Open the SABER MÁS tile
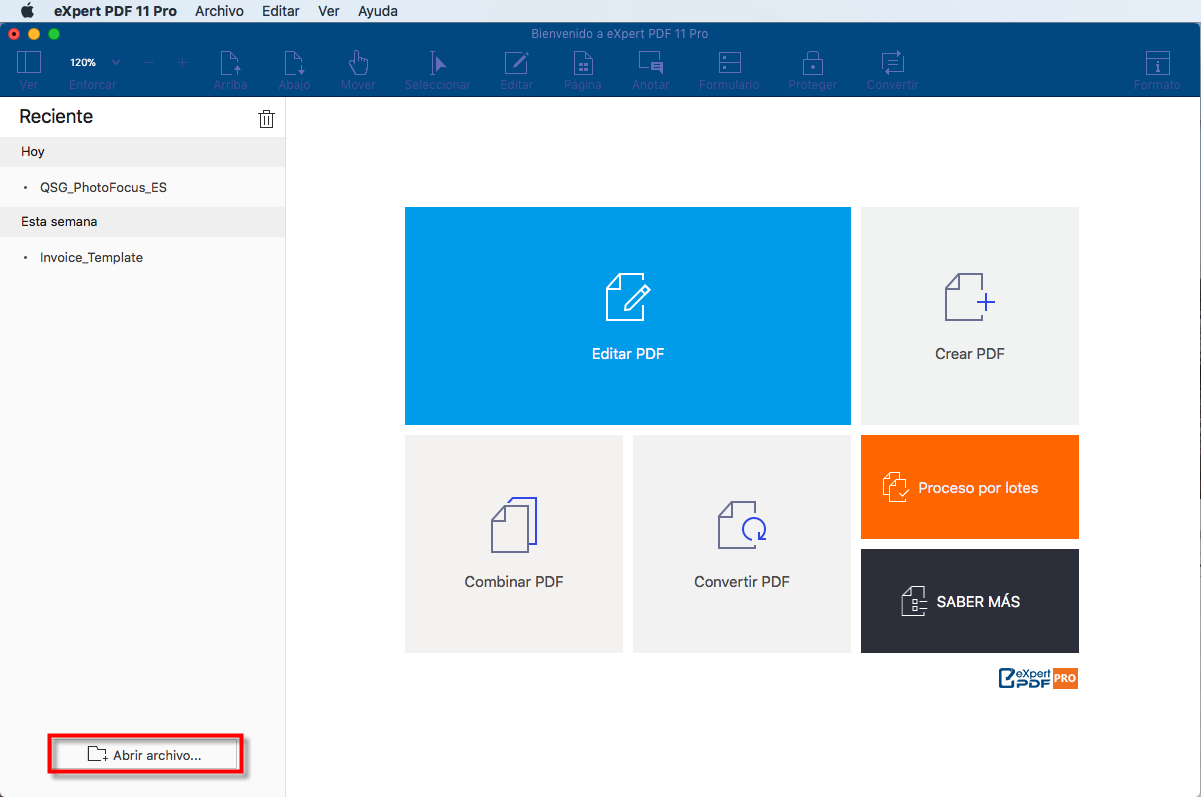This screenshot has width=1201, height=797. (970, 601)
